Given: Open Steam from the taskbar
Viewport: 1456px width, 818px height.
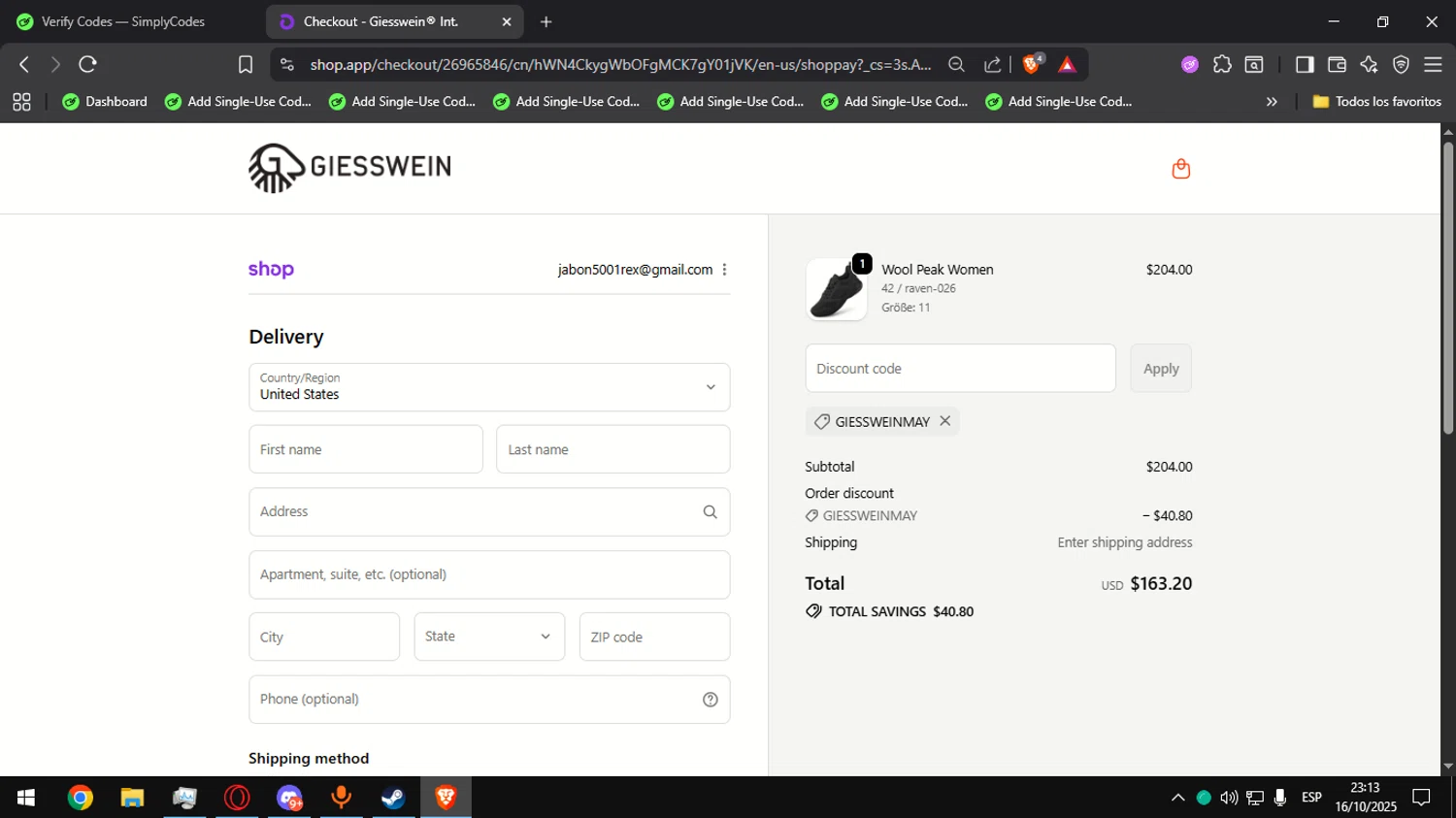Looking at the screenshot, I should 393,798.
